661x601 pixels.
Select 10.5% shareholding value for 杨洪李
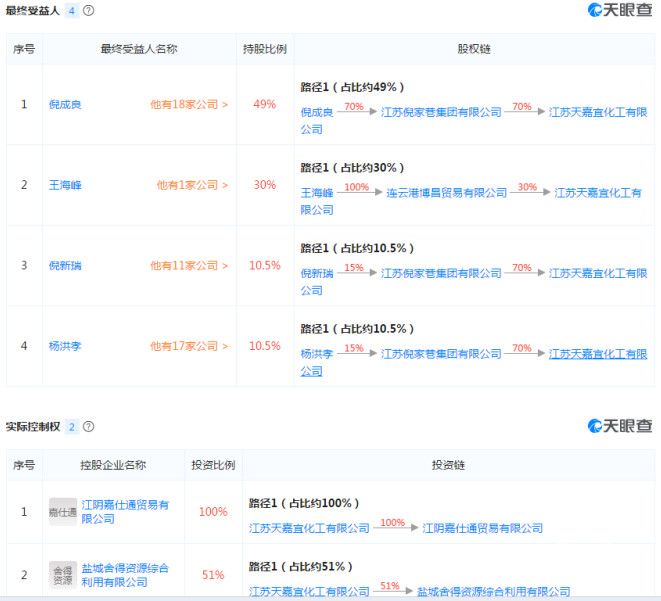pos(265,346)
